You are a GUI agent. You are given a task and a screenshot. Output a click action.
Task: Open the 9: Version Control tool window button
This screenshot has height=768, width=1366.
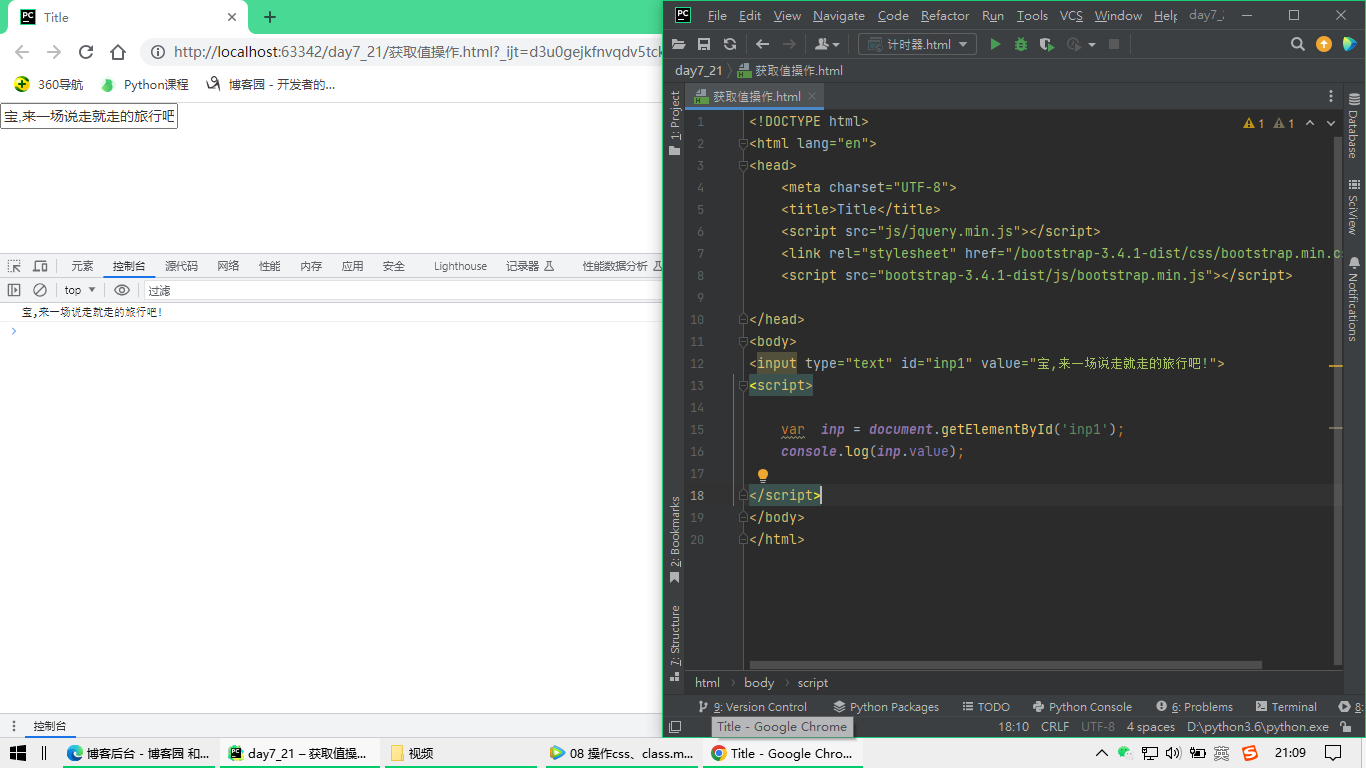point(752,706)
